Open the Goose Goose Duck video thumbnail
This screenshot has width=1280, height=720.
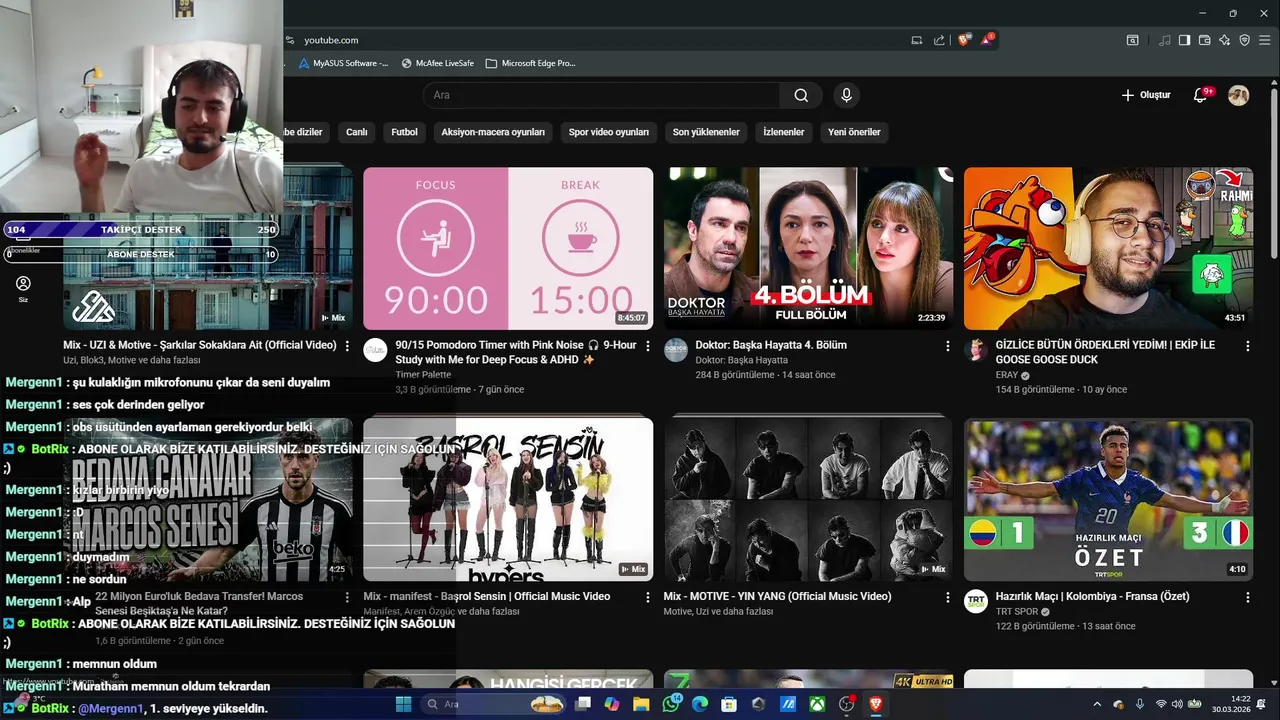pyautogui.click(x=1108, y=248)
